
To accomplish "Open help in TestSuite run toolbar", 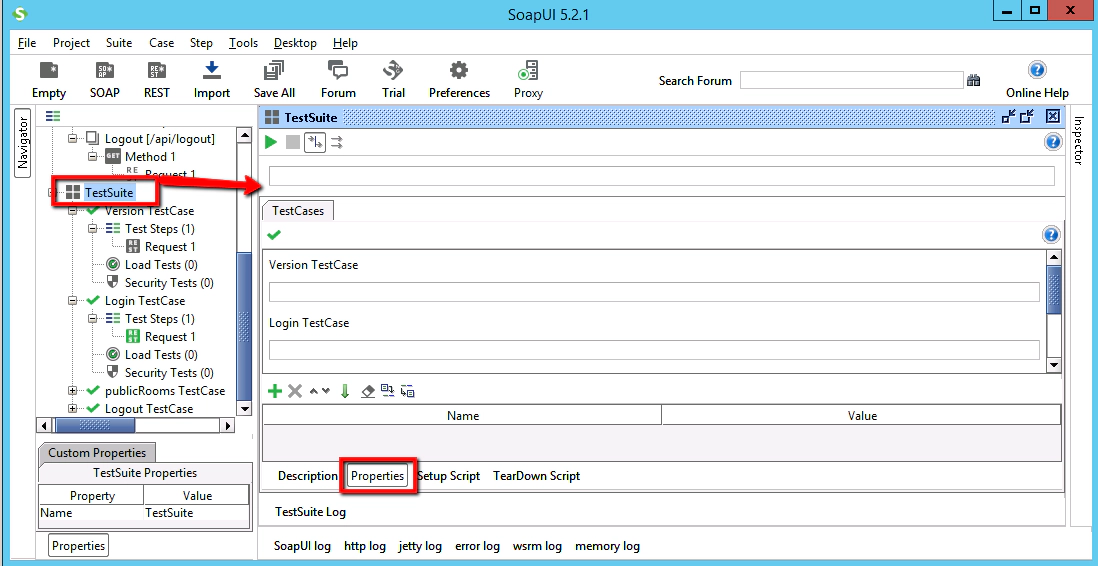I will point(1052,142).
